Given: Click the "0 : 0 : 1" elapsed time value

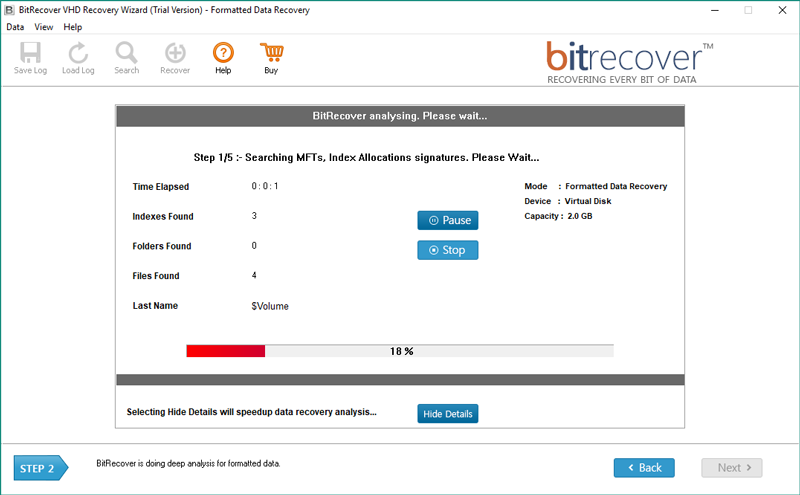Looking at the screenshot, I should pyautogui.click(x=265, y=186).
